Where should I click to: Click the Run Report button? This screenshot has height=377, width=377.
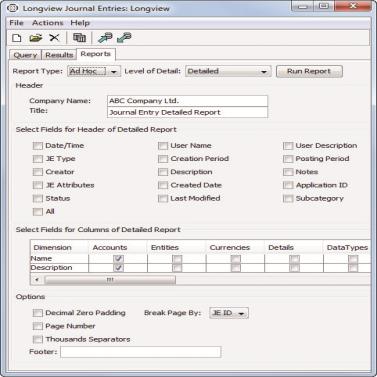click(x=309, y=71)
